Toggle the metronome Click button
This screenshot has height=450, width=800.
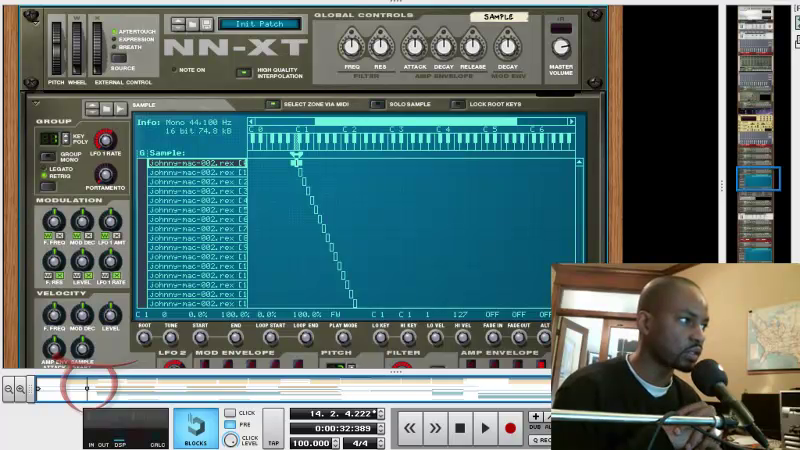point(230,412)
